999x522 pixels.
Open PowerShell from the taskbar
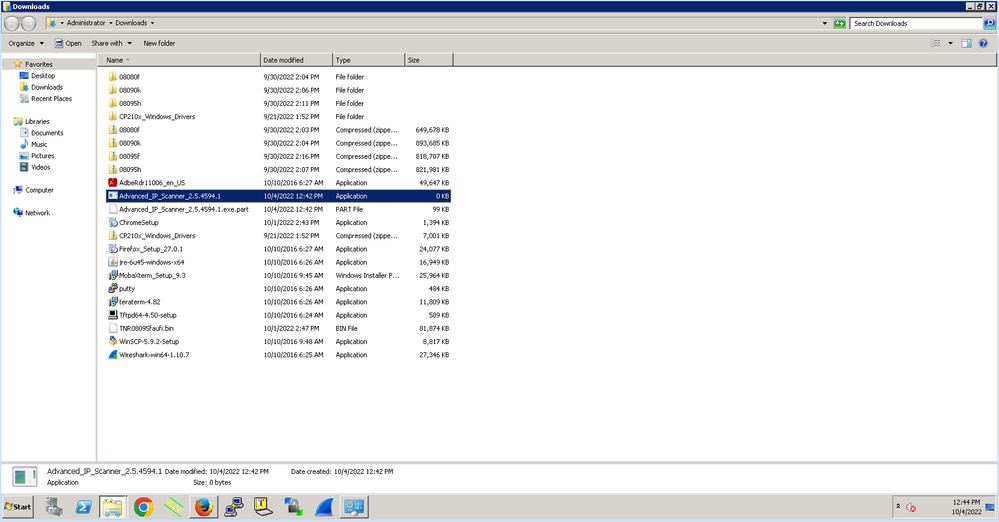83,507
